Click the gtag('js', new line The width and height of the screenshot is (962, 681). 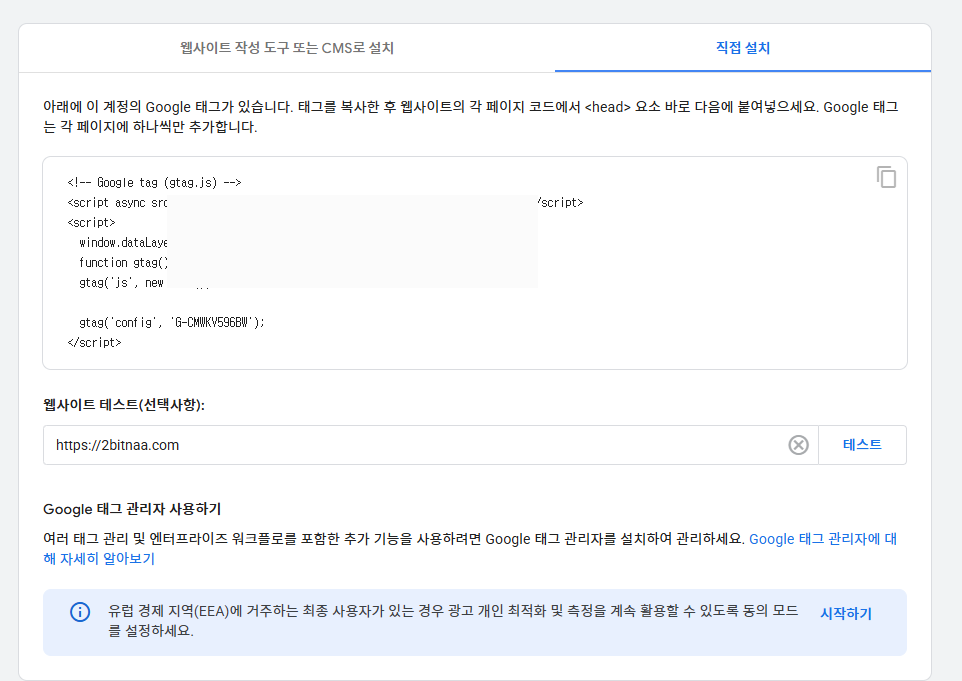point(121,282)
